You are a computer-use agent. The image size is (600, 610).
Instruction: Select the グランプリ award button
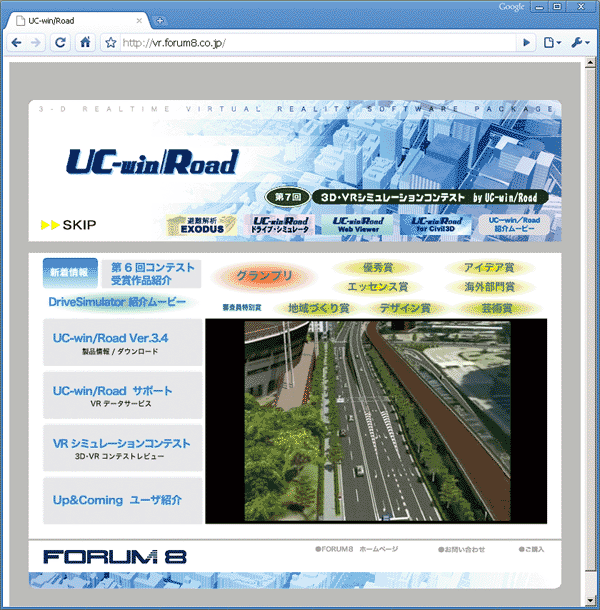(x=264, y=277)
